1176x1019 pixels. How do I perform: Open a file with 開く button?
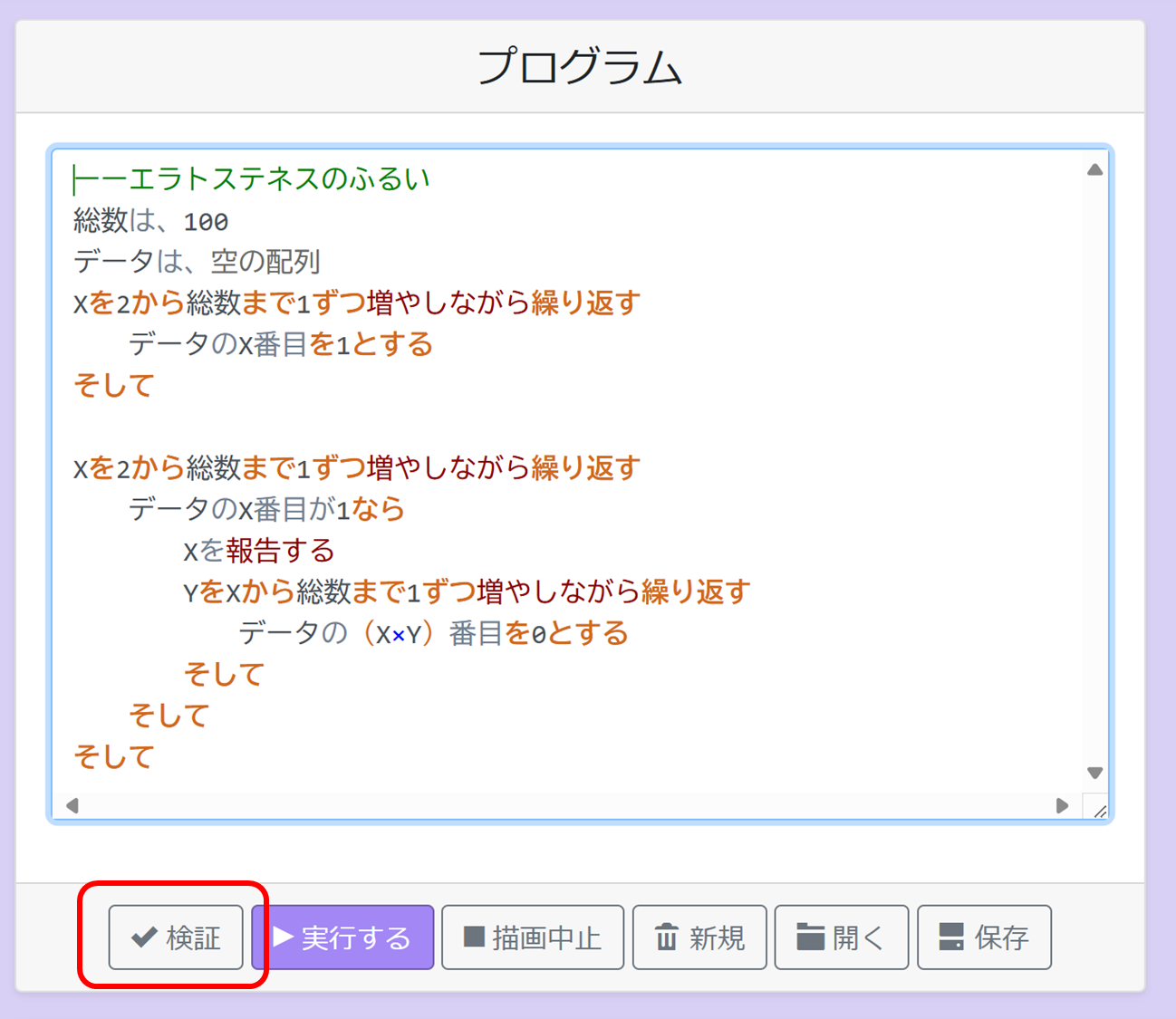tap(842, 937)
